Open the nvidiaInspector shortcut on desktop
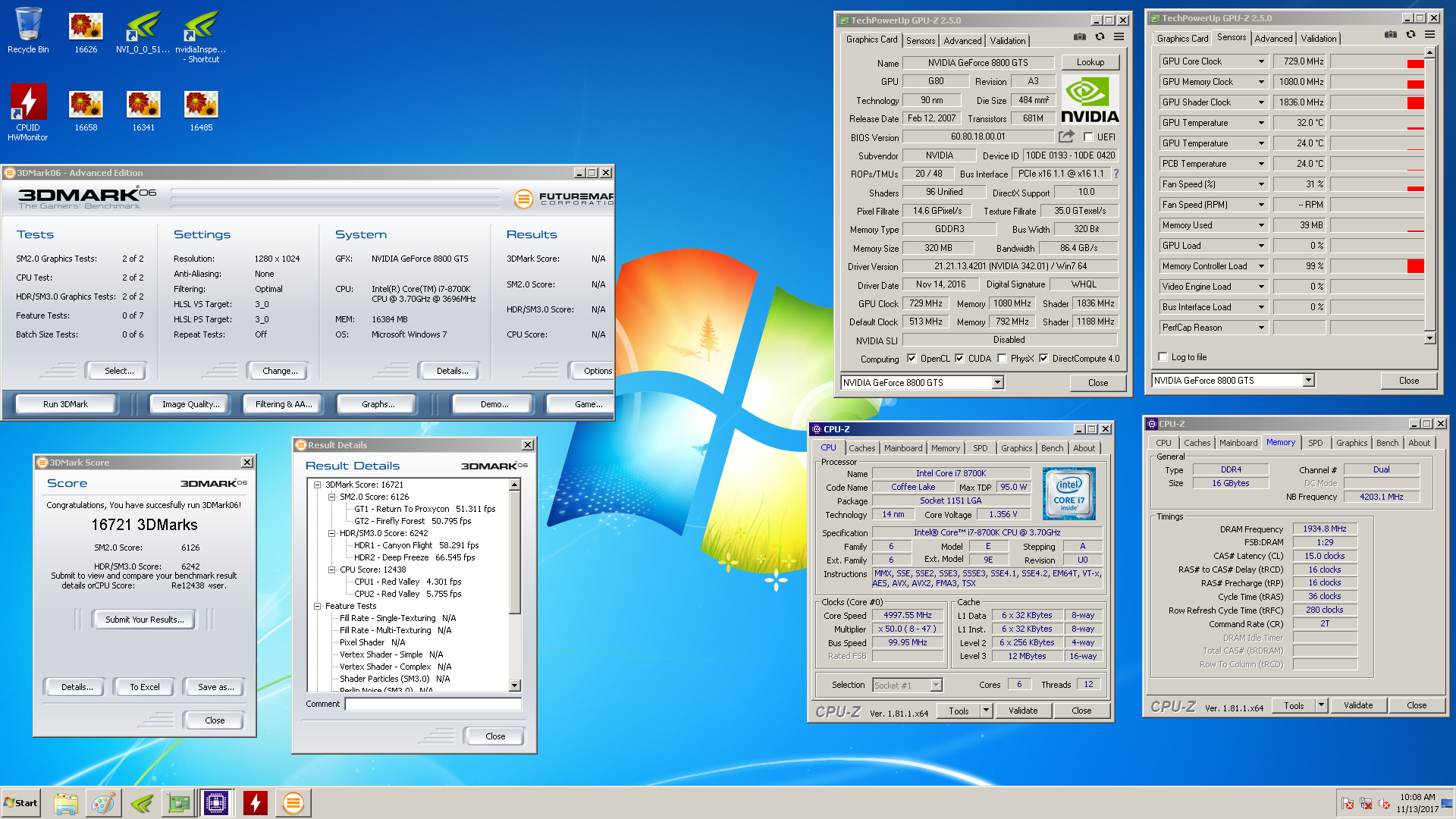 (x=201, y=35)
